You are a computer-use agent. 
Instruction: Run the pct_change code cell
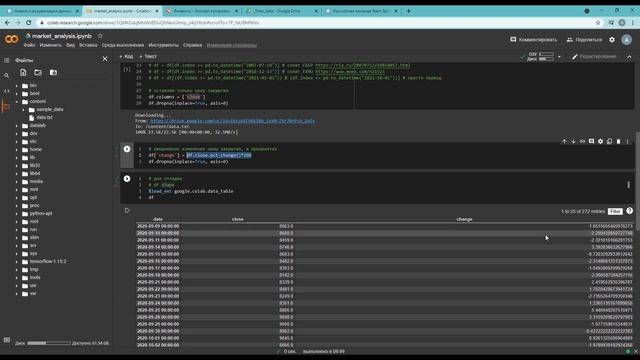[x=127, y=149]
